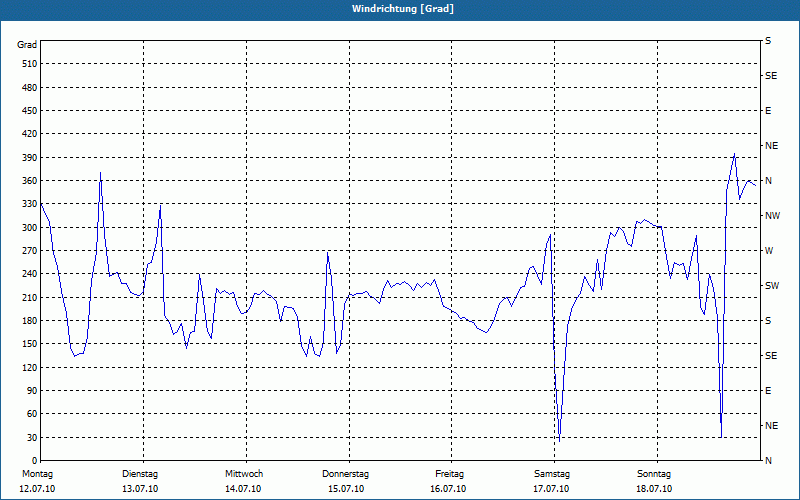Viewport: 800px width, 500px height.
Task: Select the Dienstag day label
Action: coord(140,474)
